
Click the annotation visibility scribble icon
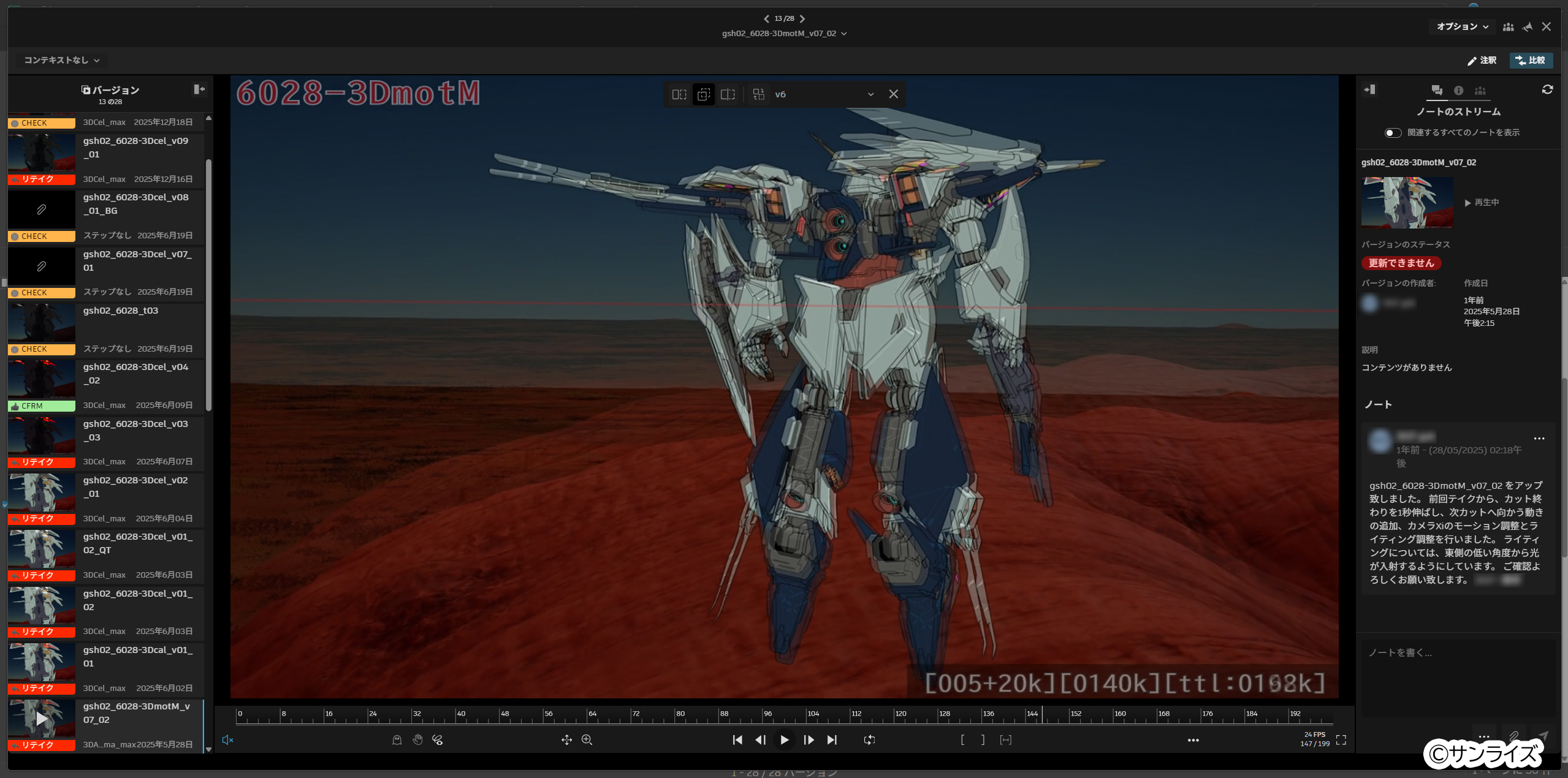[x=438, y=740]
